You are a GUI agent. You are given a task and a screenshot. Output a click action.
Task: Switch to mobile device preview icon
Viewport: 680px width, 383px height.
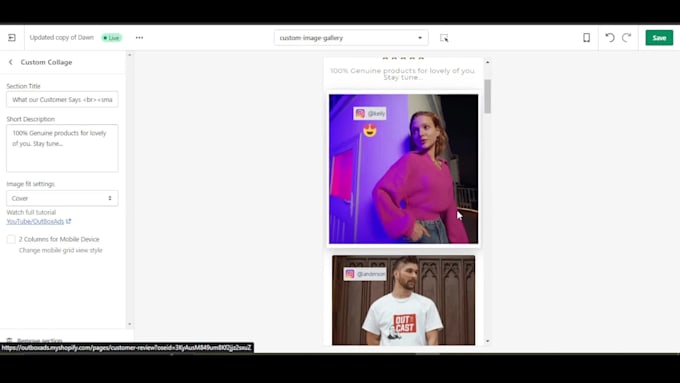[x=586, y=38]
